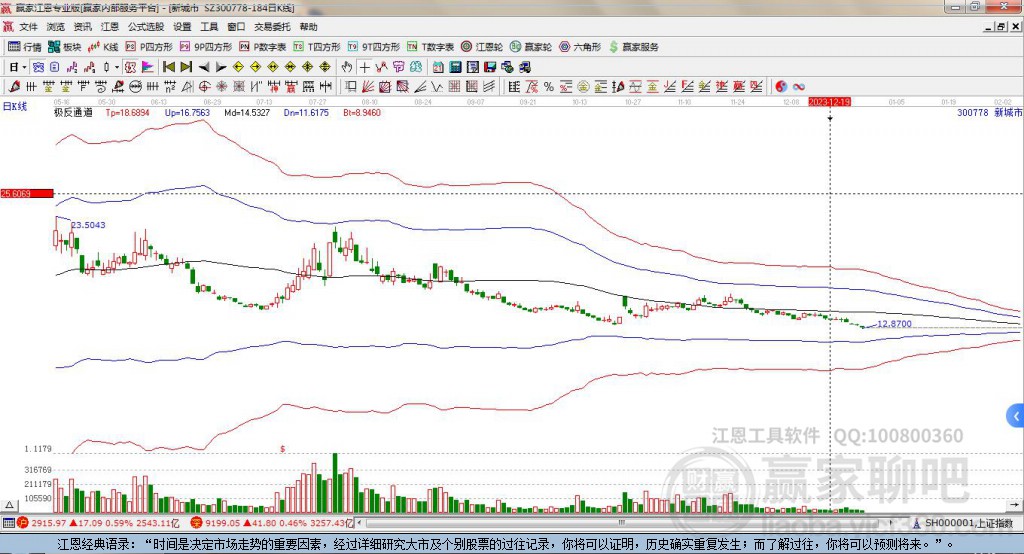Image resolution: width=1024 pixels, height=554 pixels.
Task: Click the right arrow beside volume pane
Action: click(1014, 505)
